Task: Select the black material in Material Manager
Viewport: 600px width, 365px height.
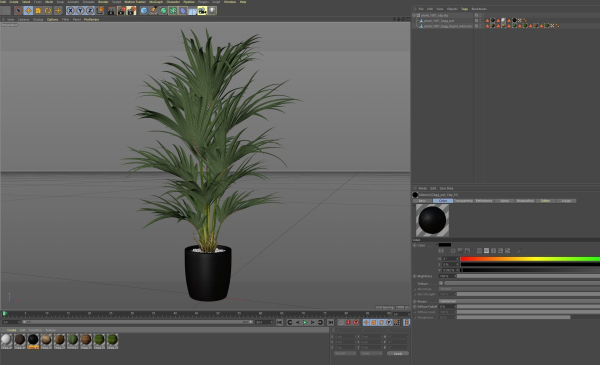Action: (x=33, y=341)
